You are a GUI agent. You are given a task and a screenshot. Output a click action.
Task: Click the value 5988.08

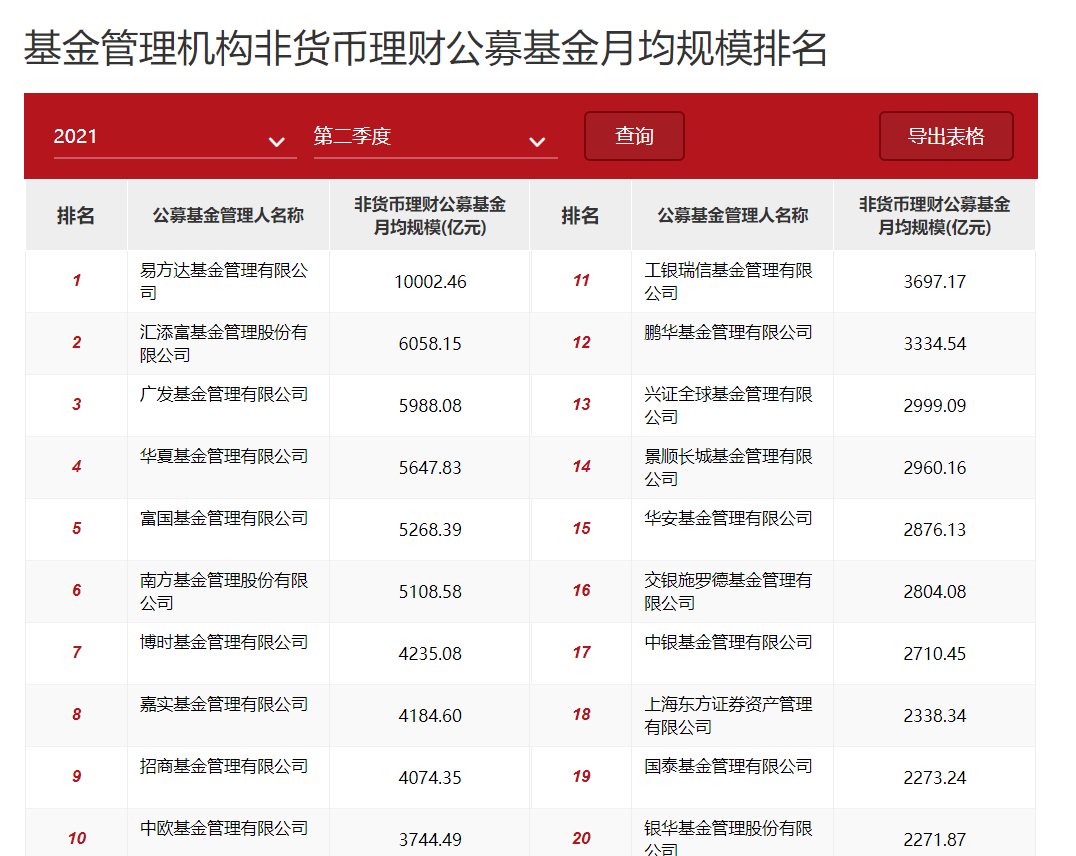point(430,406)
